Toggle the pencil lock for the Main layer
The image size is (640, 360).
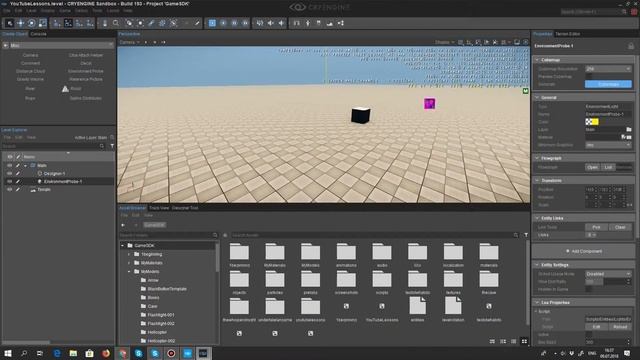click(x=18, y=165)
